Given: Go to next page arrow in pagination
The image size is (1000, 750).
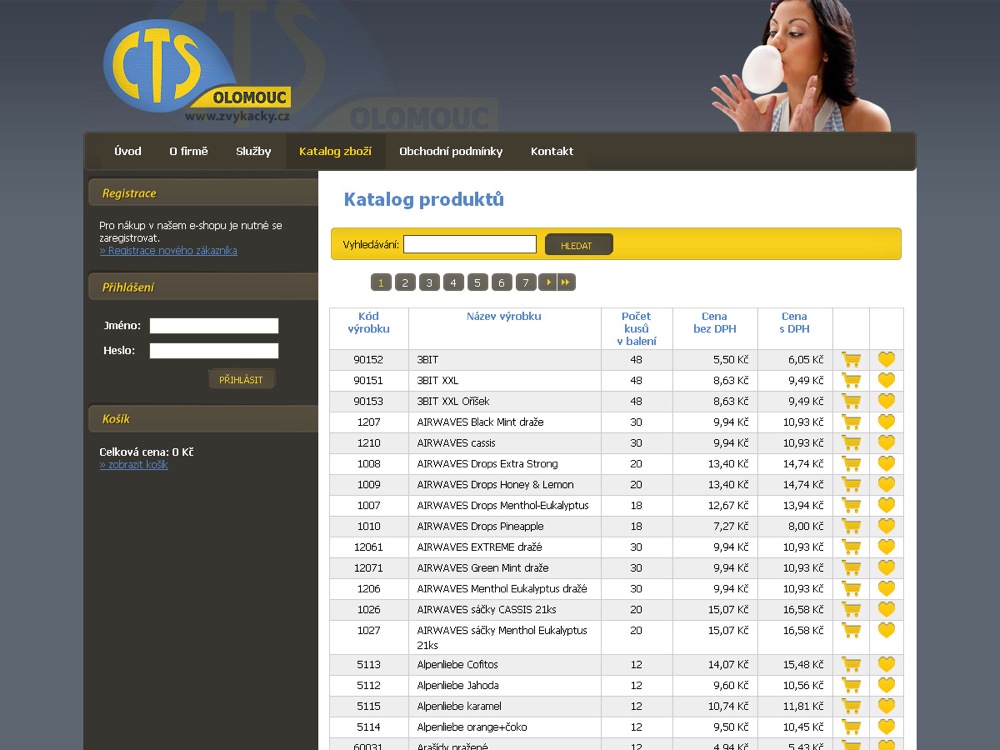Looking at the screenshot, I should click(547, 283).
